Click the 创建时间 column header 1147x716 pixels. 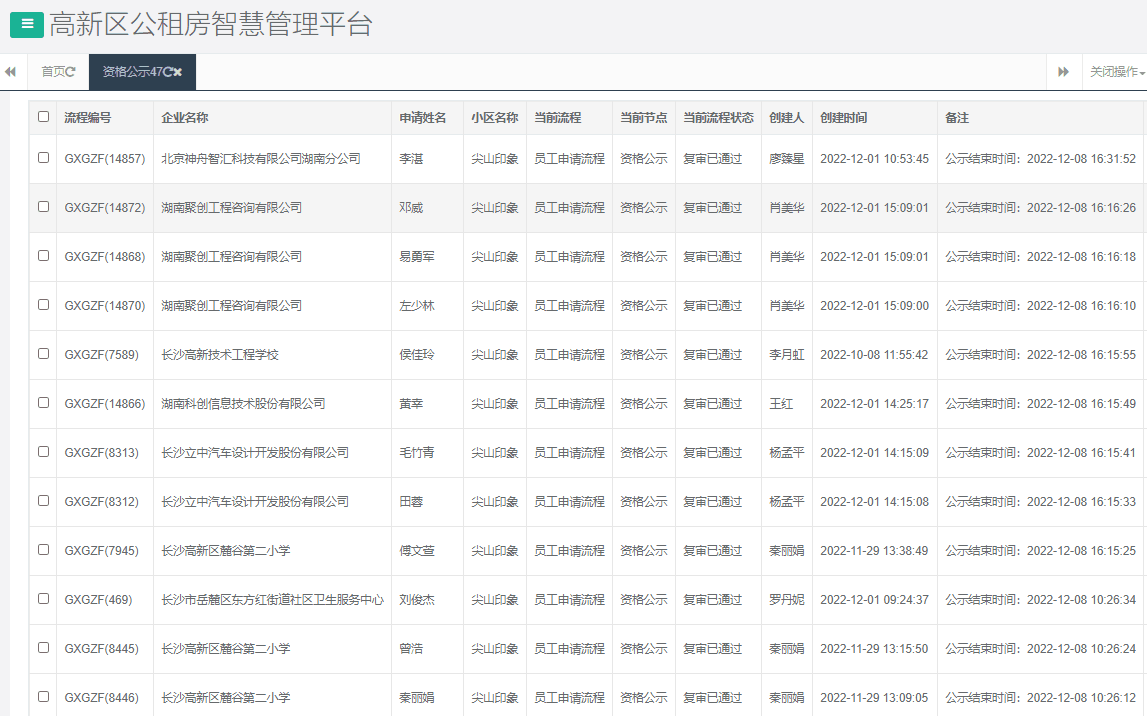[843, 117]
